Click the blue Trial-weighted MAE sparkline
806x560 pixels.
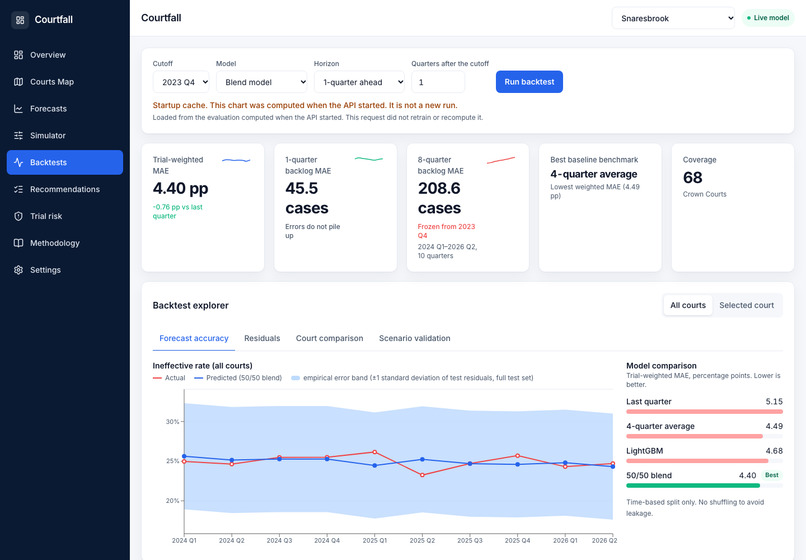point(236,160)
